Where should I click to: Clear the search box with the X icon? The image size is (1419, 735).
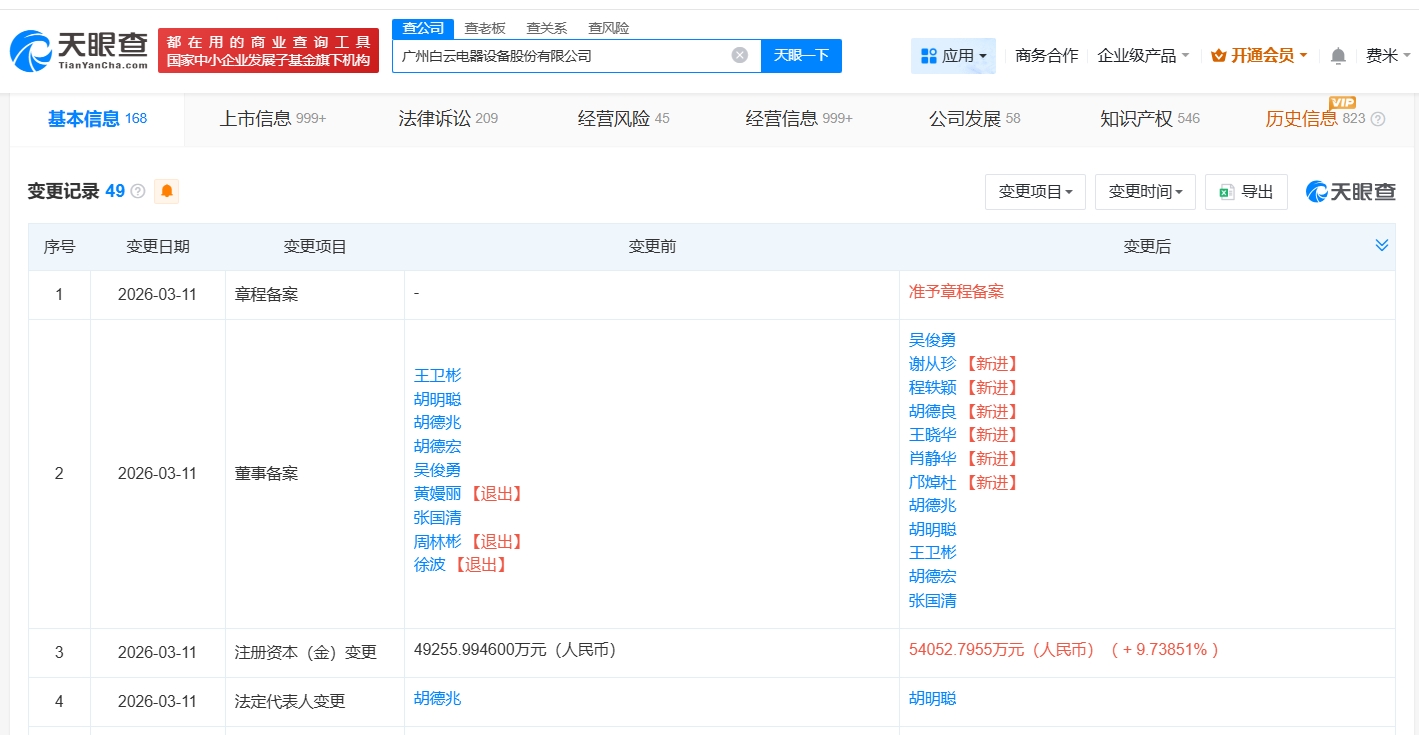coord(739,55)
